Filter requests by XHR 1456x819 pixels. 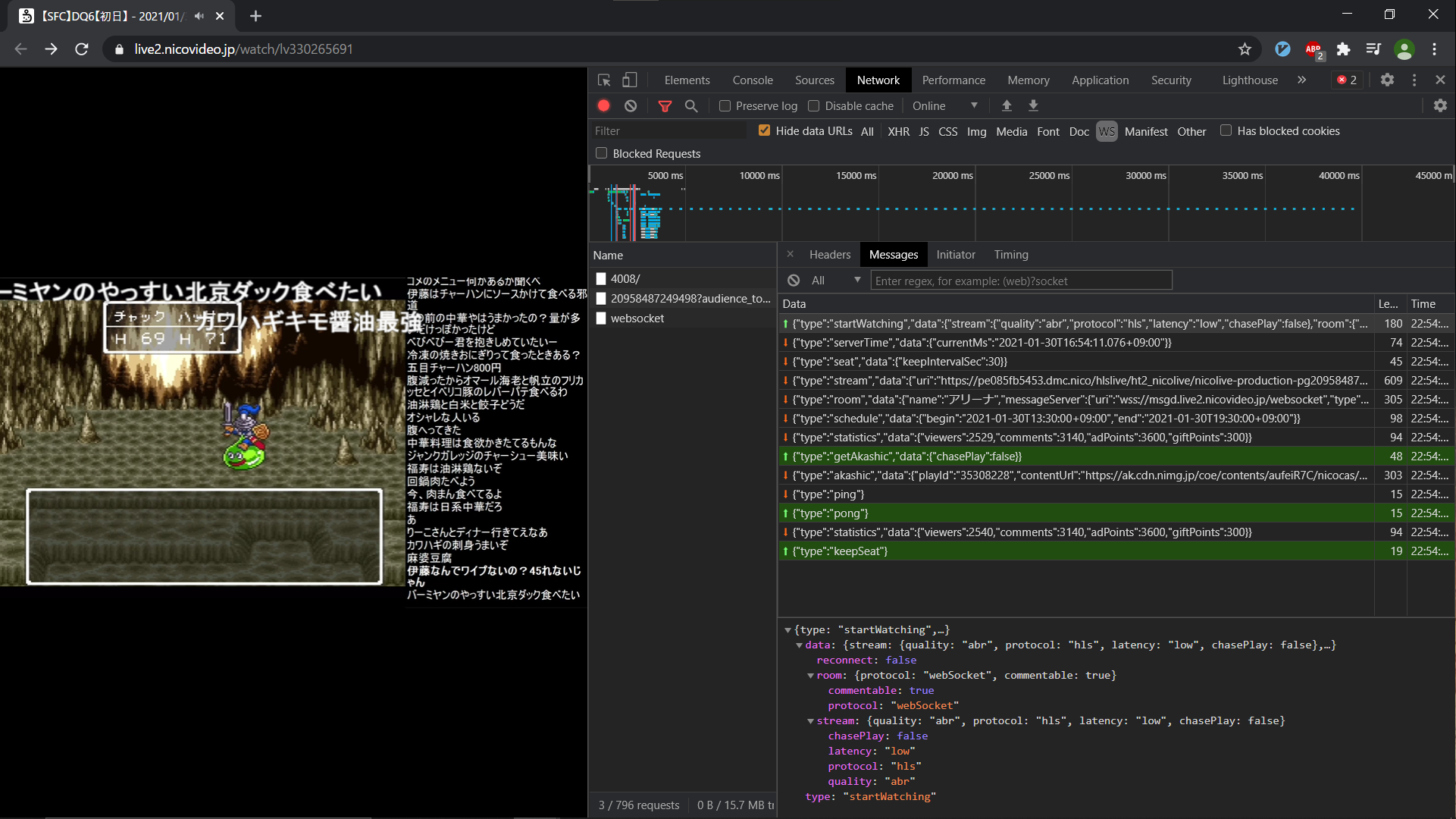click(x=898, y=131)
